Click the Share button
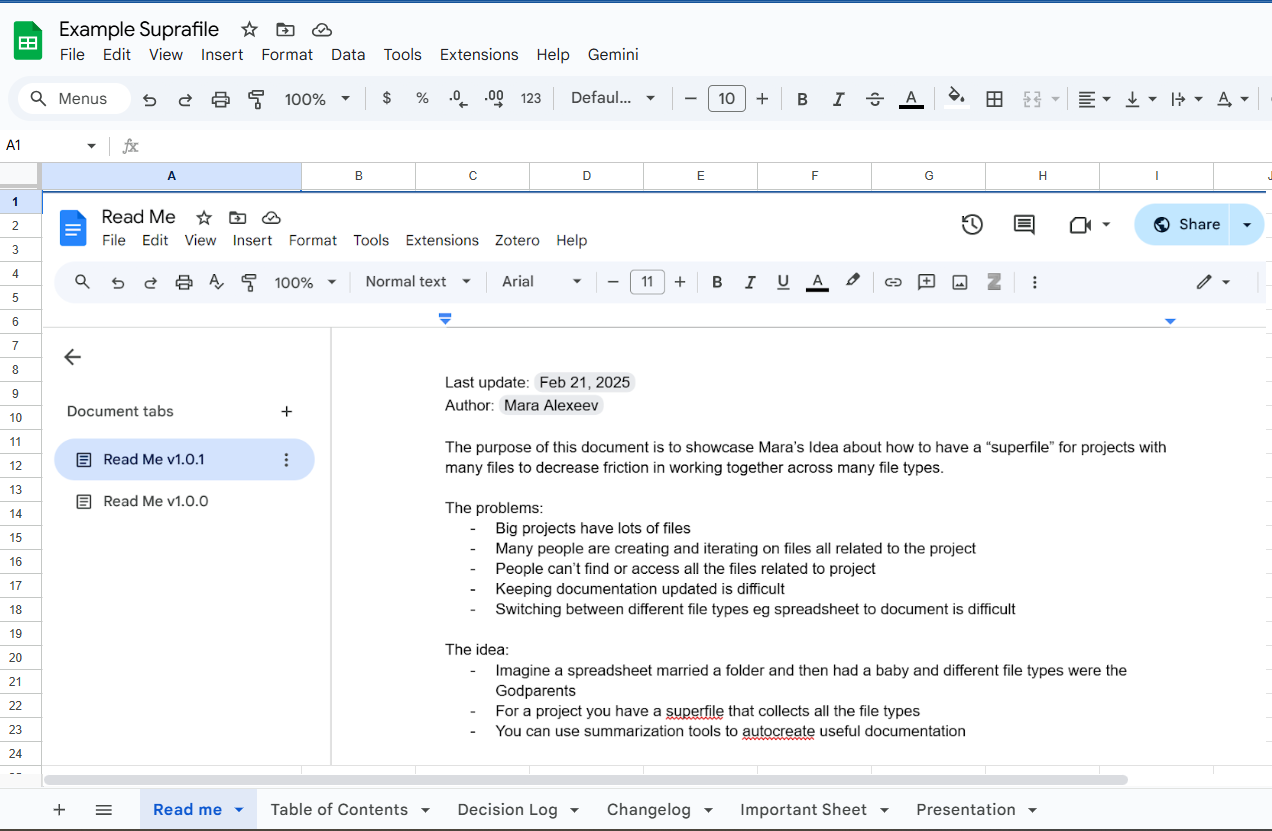This screenshot has height=831, width=1272. coord(1187,225)
